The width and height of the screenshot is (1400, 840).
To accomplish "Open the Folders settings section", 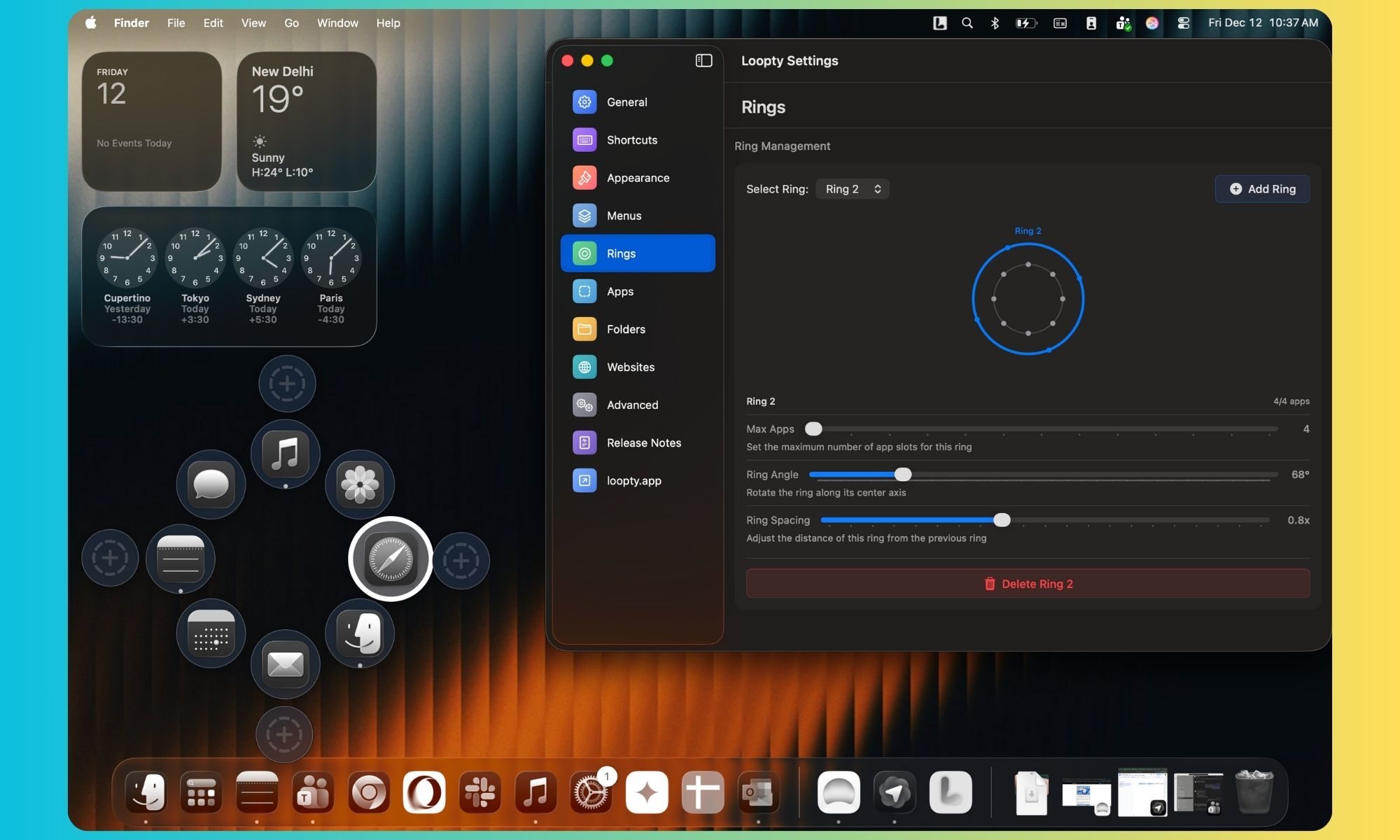I will [626, 329].
